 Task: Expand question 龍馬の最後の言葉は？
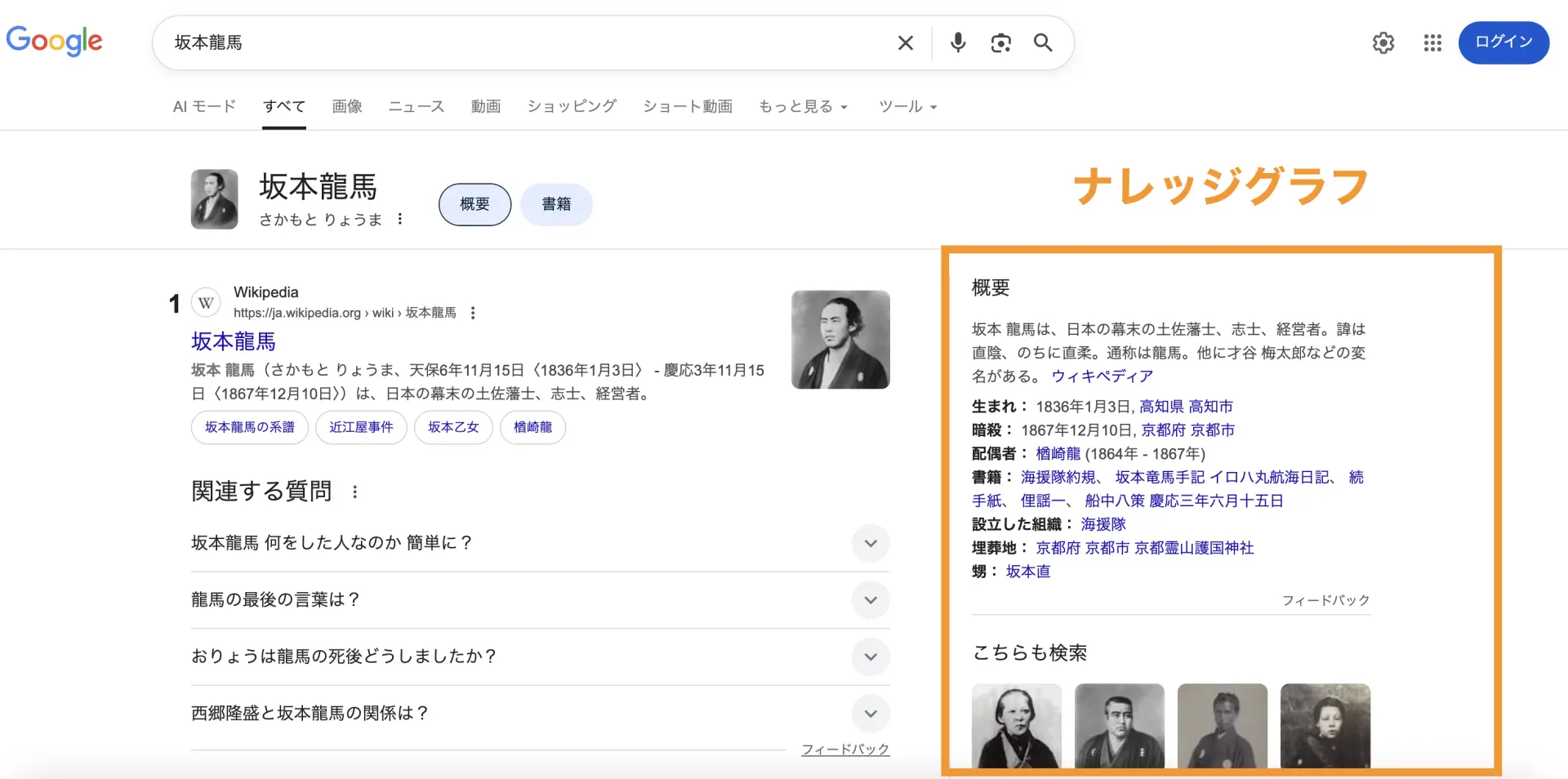[x=540, y=600]
